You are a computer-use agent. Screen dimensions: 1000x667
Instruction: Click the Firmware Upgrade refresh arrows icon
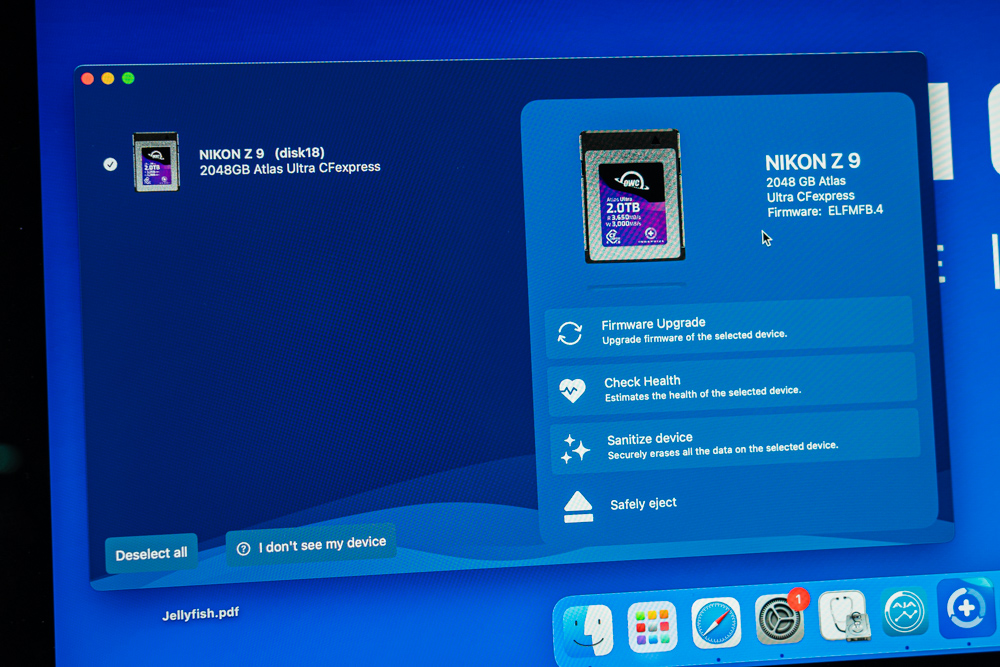click(x=570, y=333)
